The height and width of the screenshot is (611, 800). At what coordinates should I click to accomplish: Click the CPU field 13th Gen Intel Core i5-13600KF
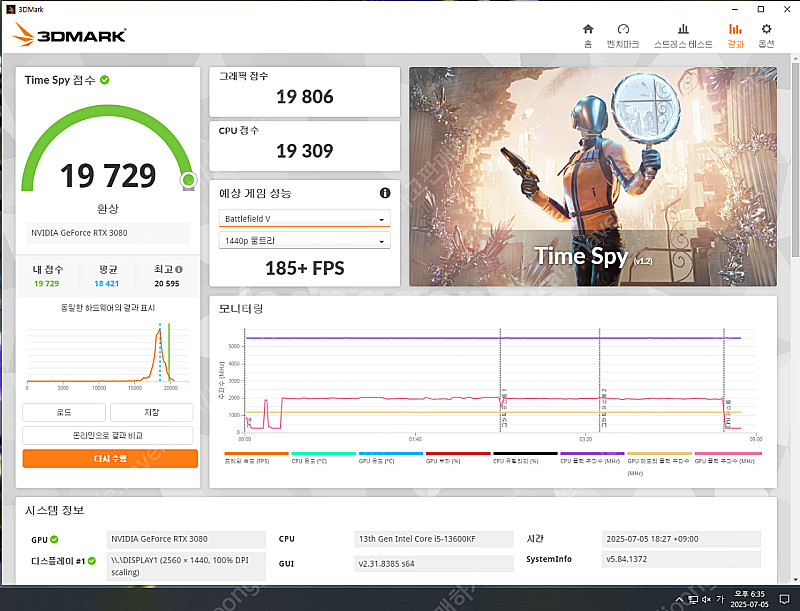point(434,539)
